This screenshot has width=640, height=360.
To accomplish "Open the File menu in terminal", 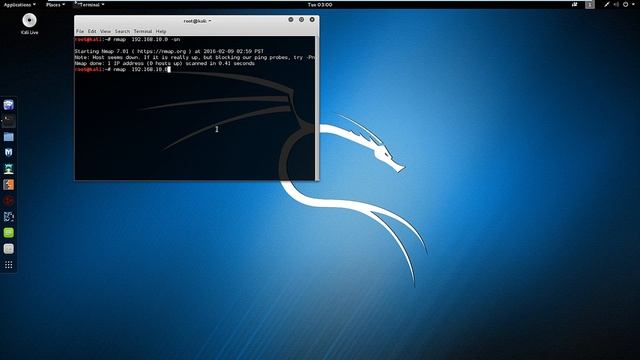I will pos(80,31).
